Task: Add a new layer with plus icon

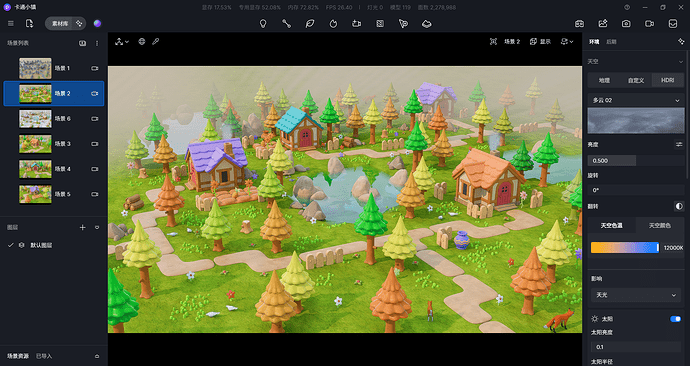Action: [x=82, y=227]
